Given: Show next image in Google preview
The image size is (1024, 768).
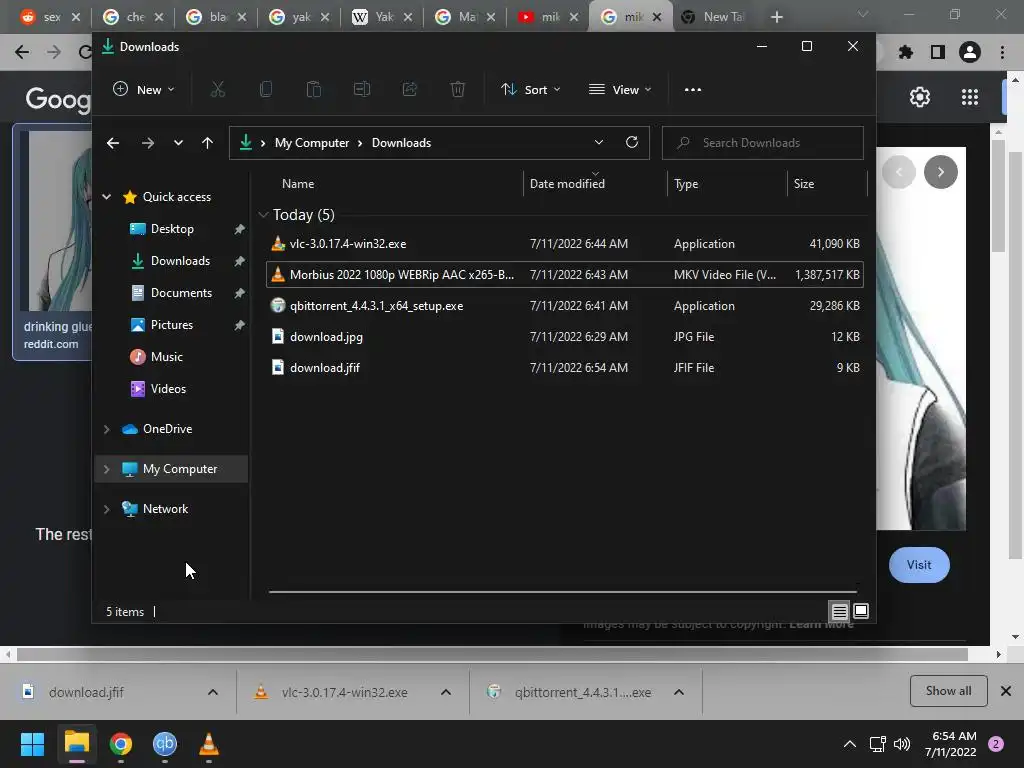Looking at the screenshot, I should (x=940, y=172).
